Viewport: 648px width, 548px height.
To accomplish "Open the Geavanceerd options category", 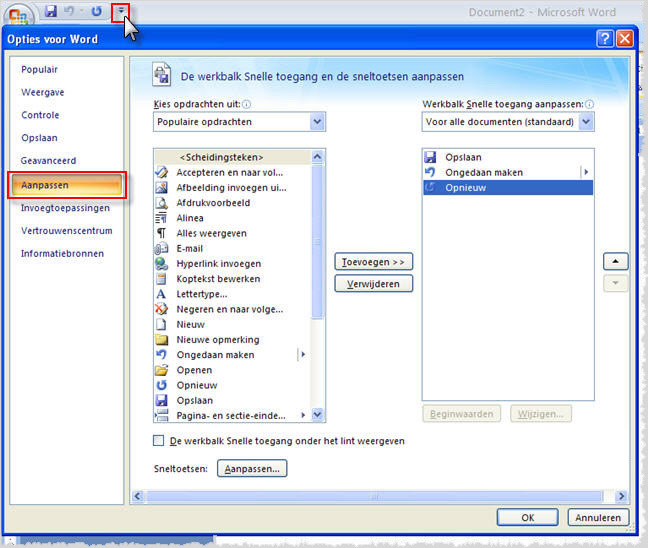I will click(48, 160).
